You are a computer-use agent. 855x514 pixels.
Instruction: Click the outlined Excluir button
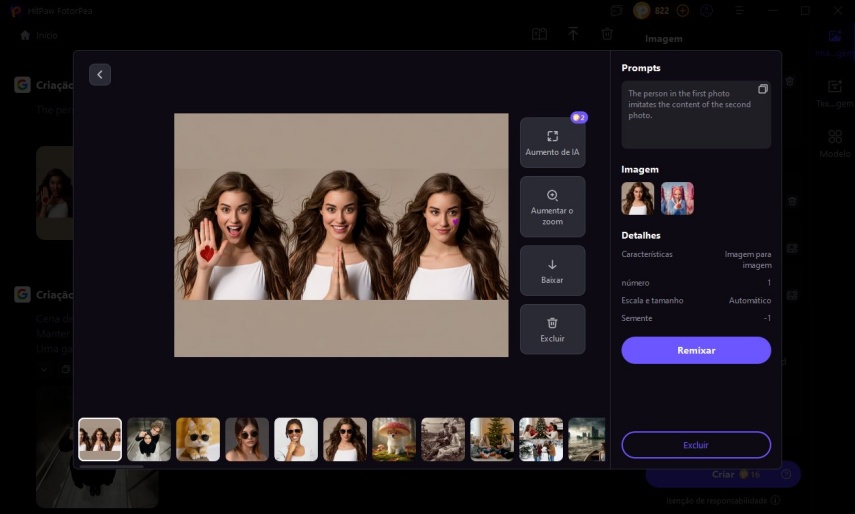695,445
